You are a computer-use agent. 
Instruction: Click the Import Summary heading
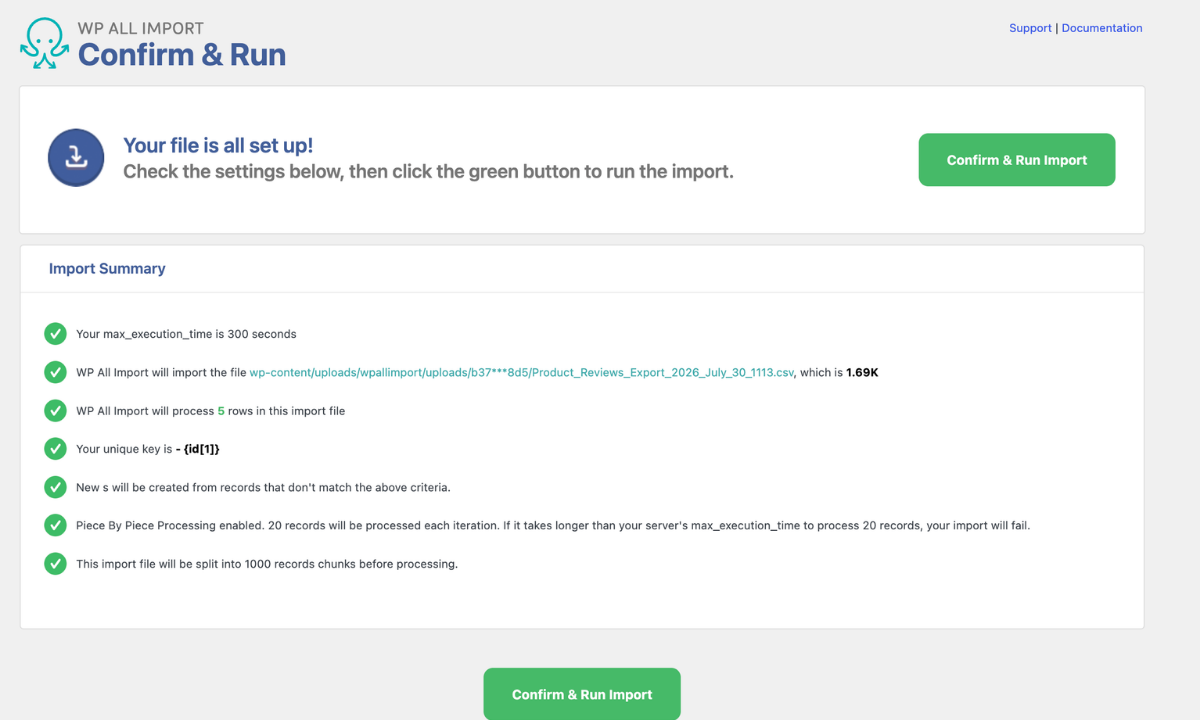107,269
